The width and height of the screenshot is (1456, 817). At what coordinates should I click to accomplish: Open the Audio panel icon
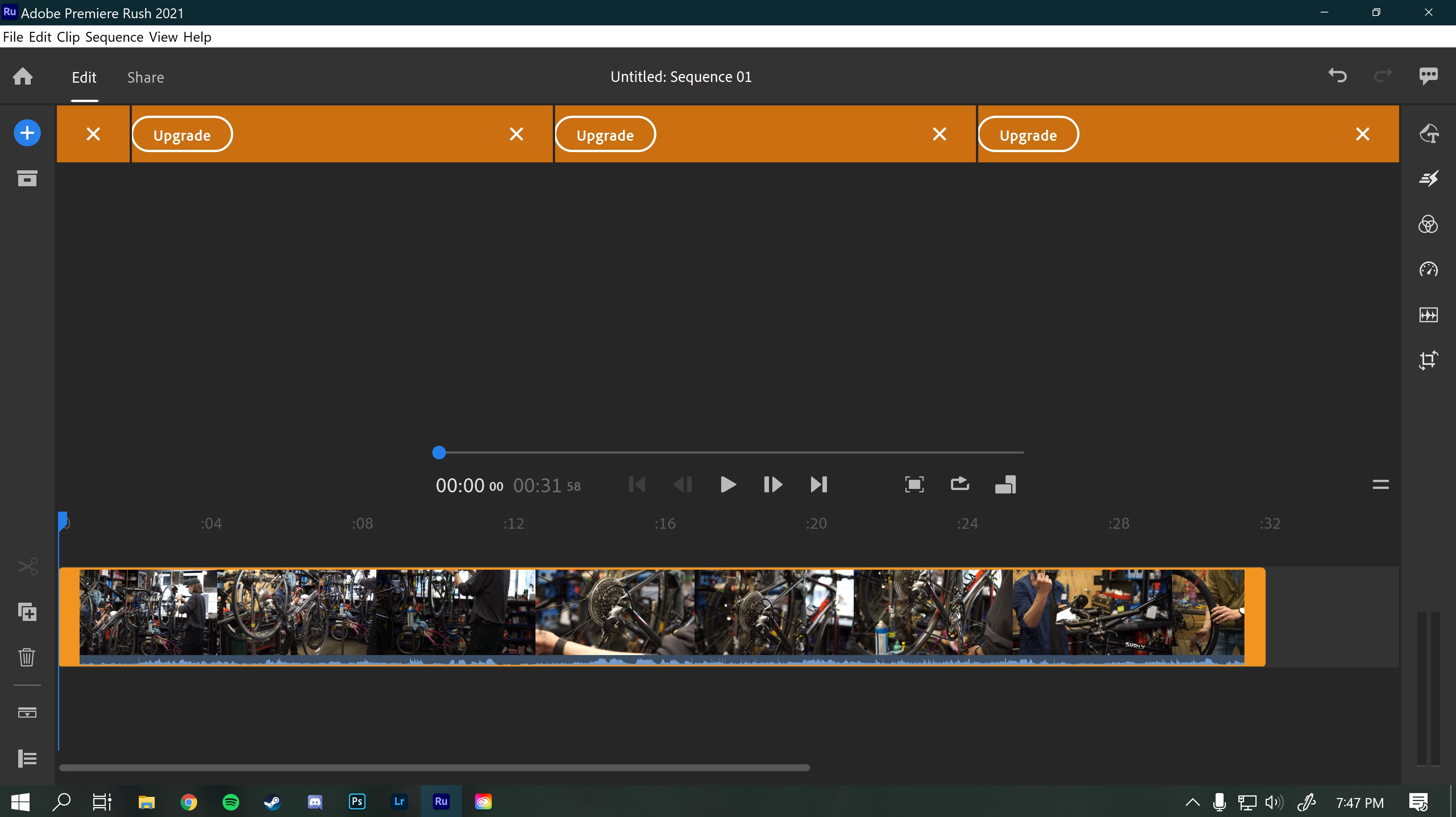1428,315
